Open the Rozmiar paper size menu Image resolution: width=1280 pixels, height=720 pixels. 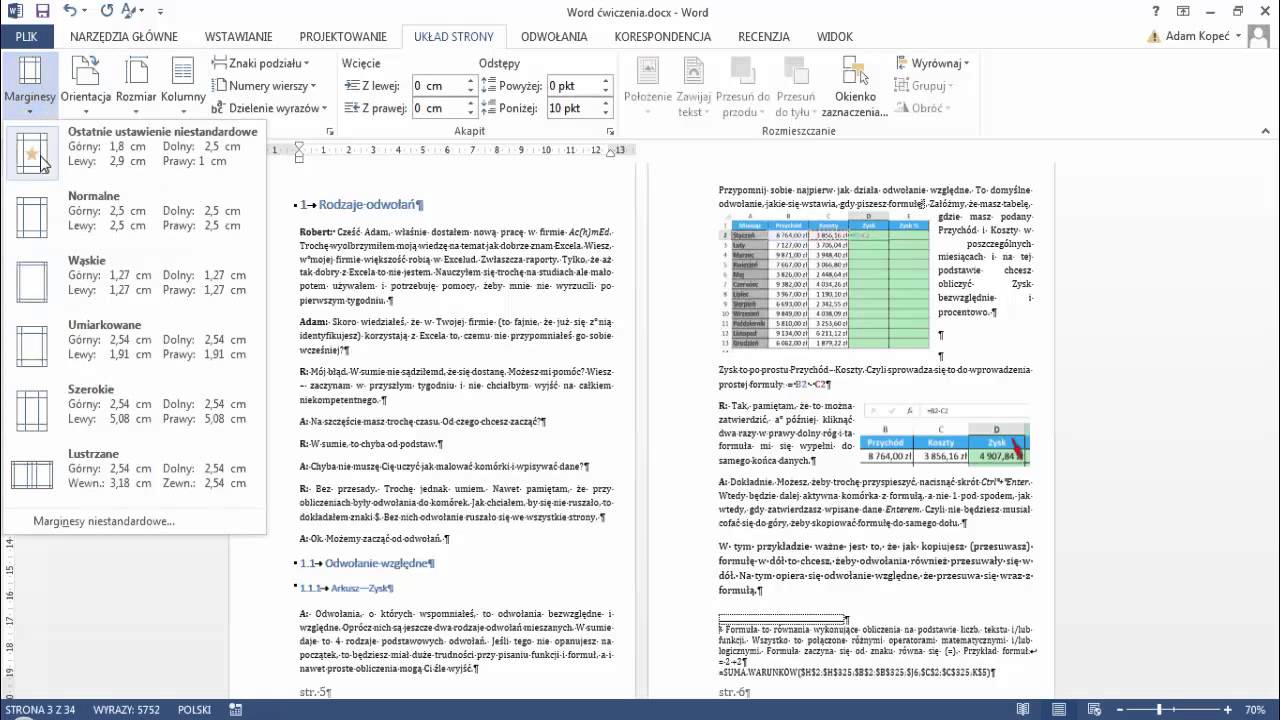(x=135, y=84)
